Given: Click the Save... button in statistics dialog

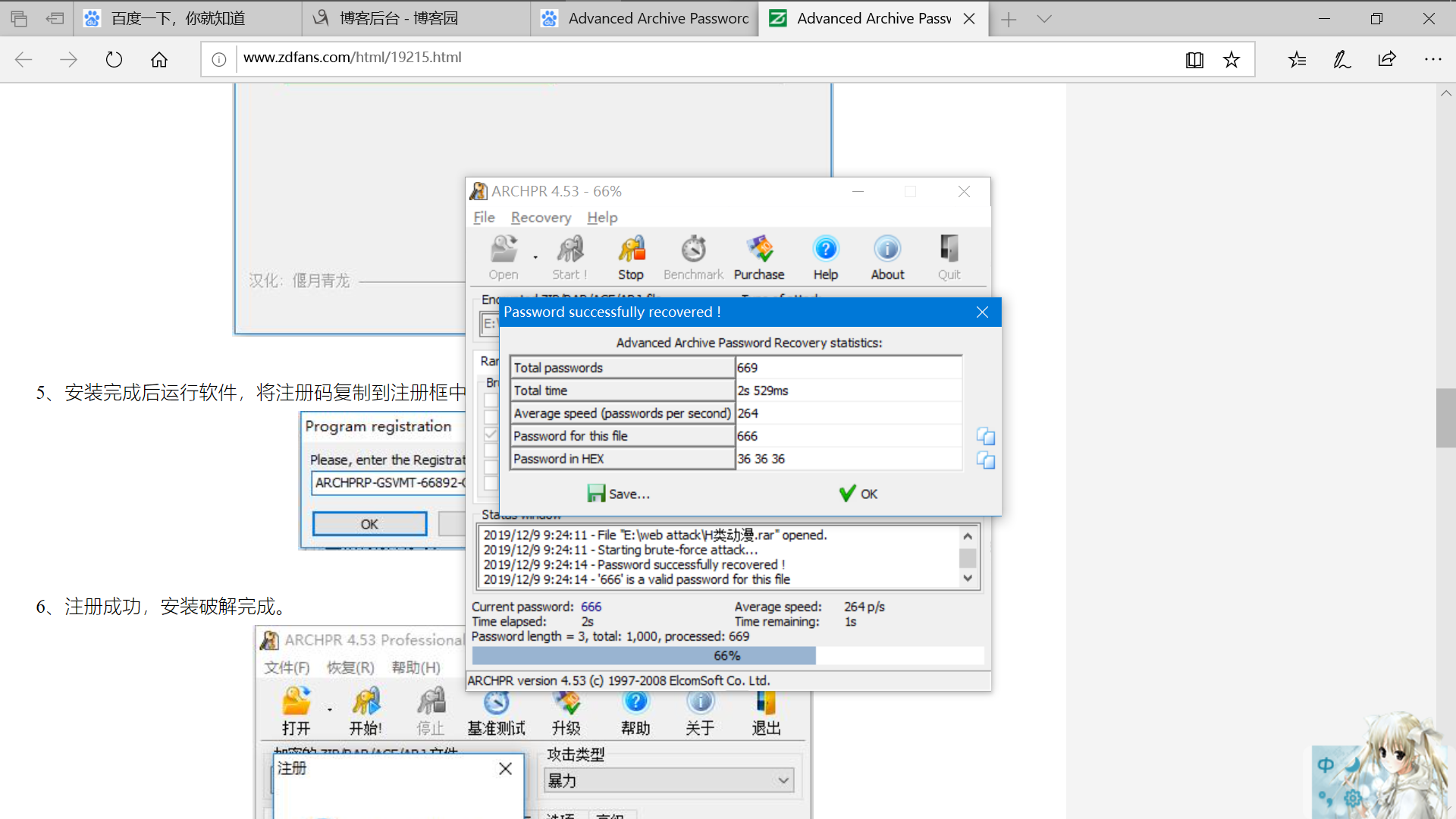Looking at the screenshot, I should click(619, 494).
